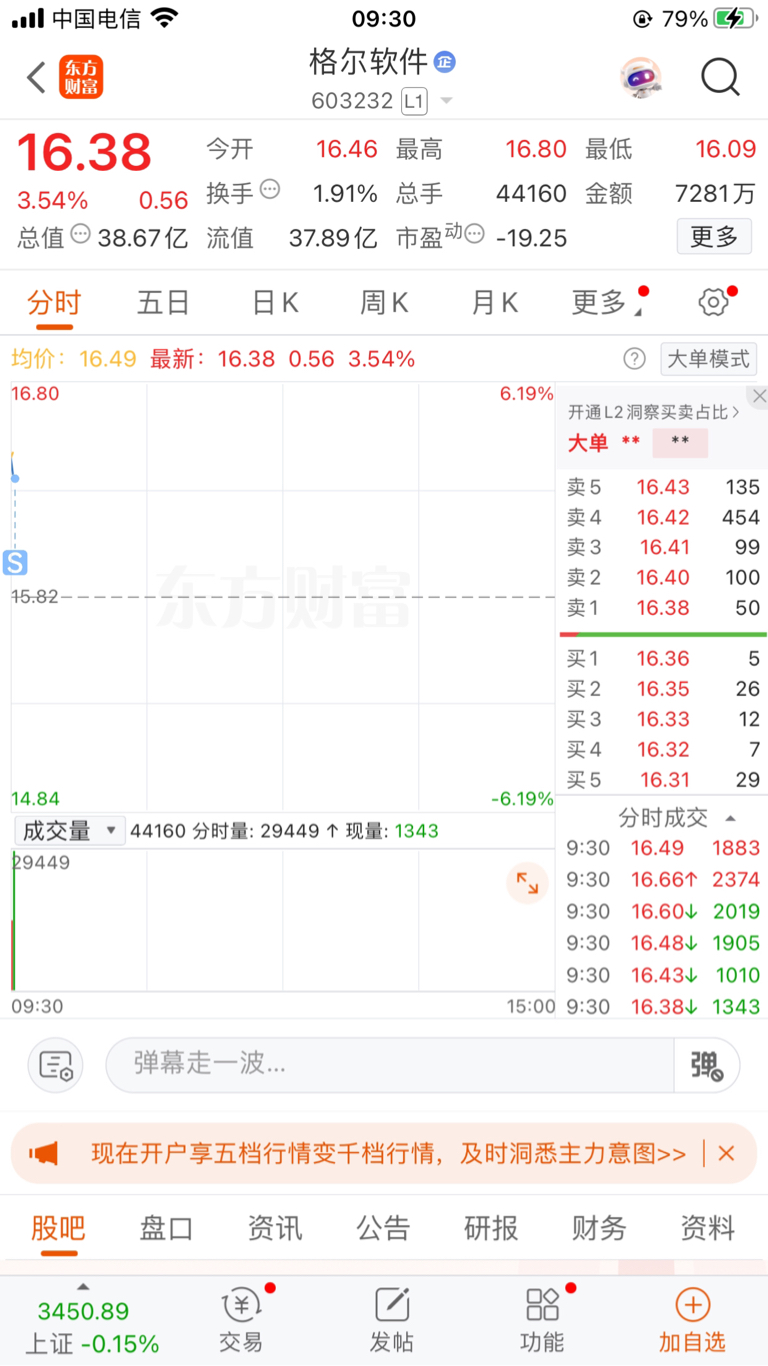
Task: Open 开通L2 洞察买卖占比 link
Action: coord(654,412)
